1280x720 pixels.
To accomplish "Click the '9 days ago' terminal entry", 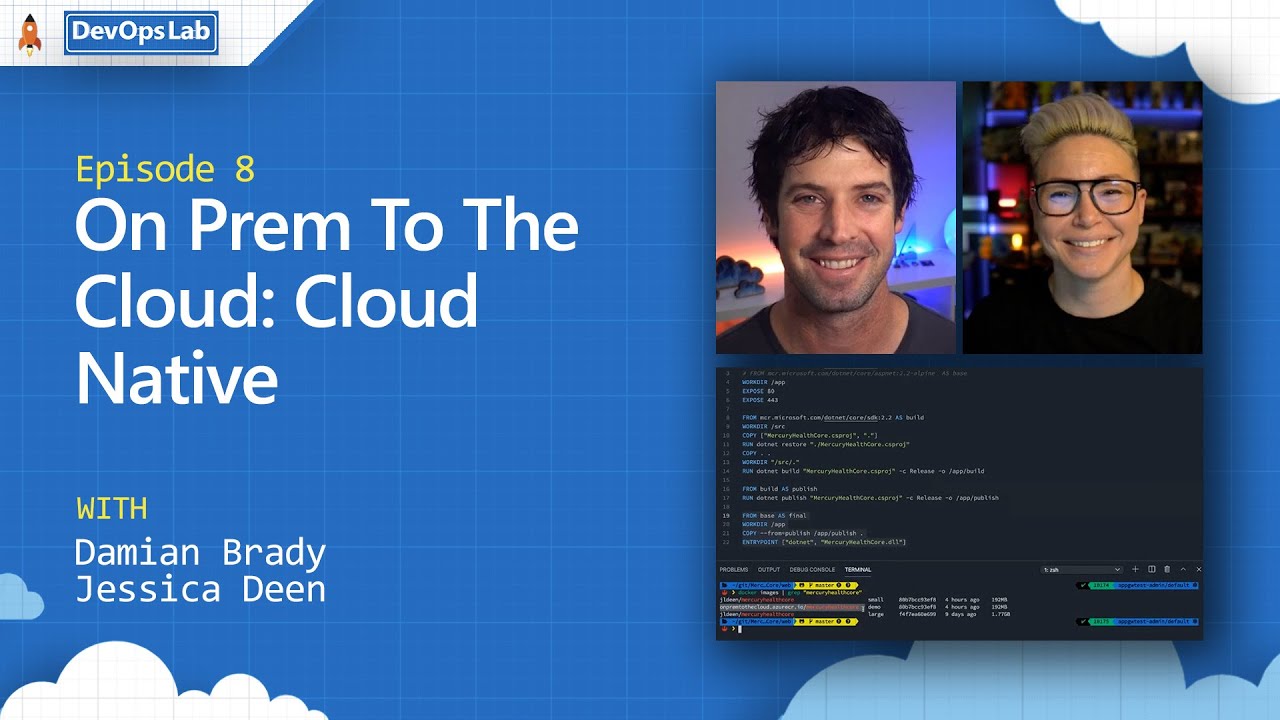I will (x=962, y=614).
